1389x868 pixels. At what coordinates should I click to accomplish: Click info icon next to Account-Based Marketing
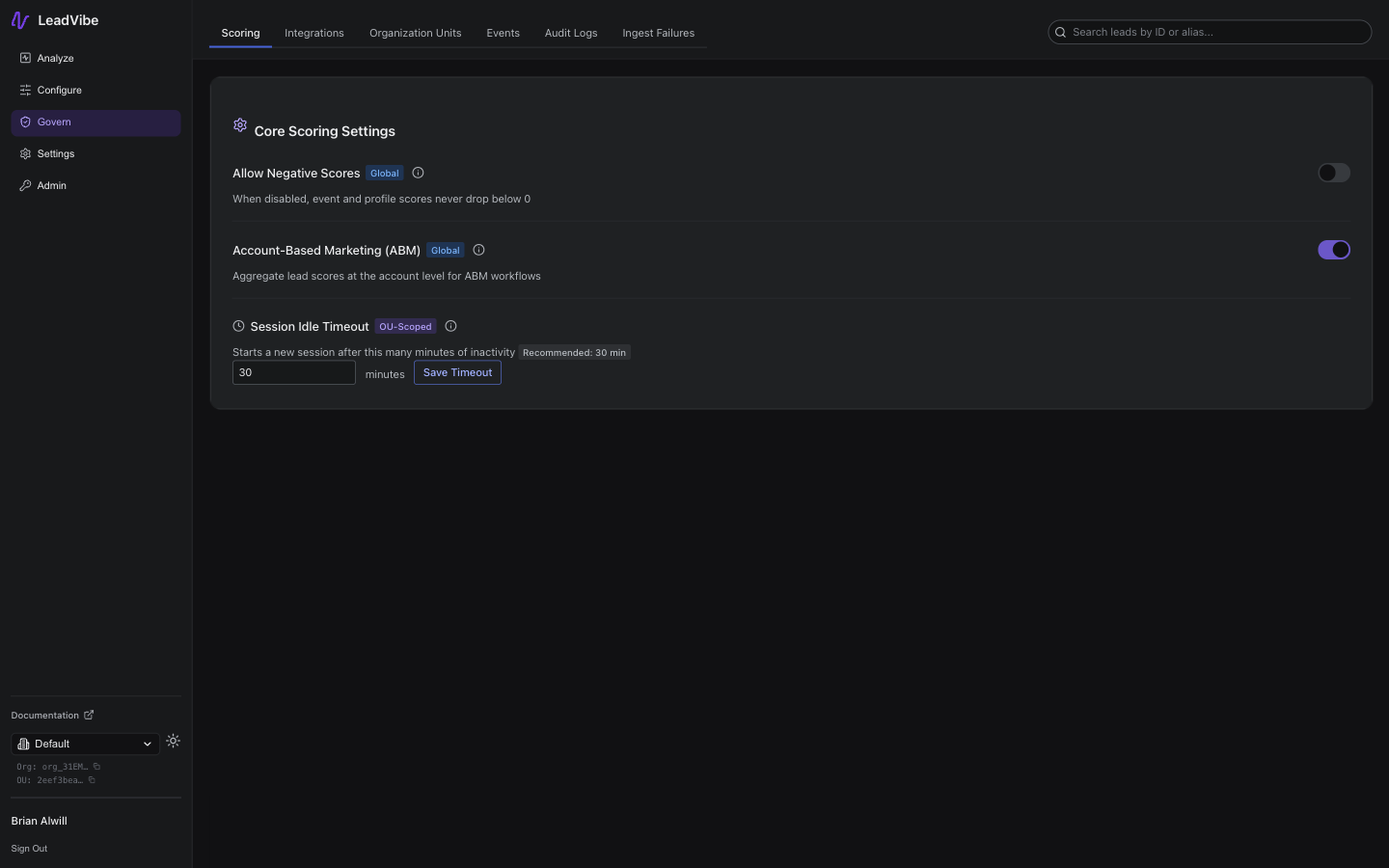click(x=478, y=250)
